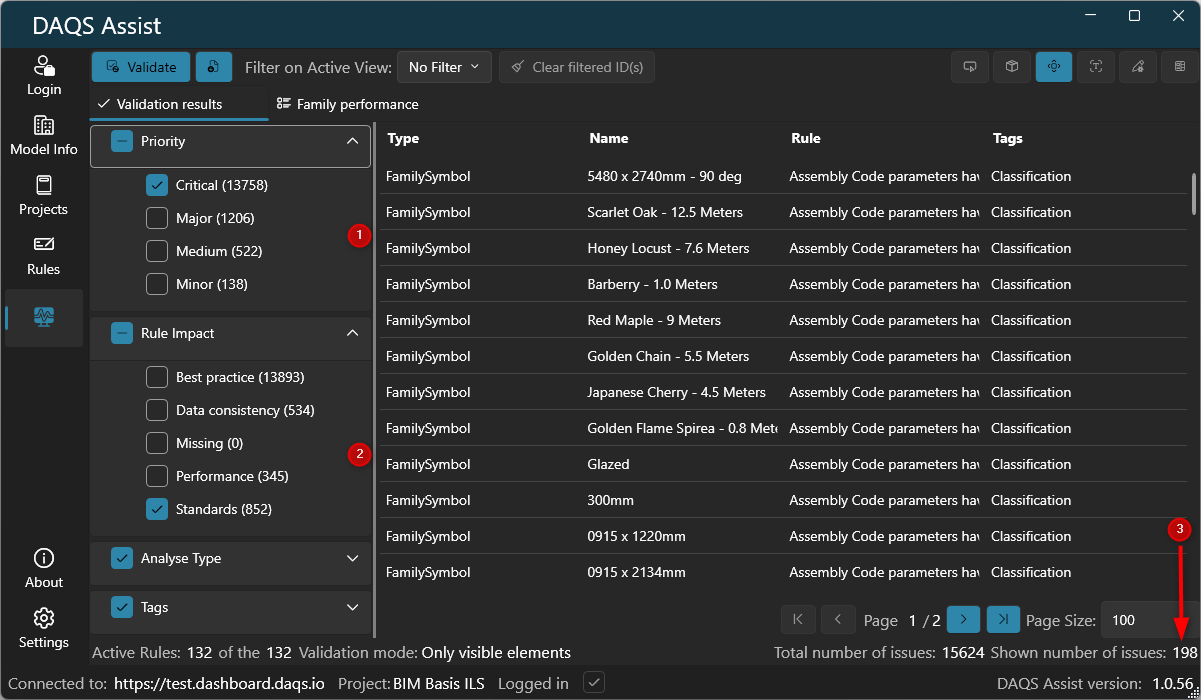Click the pencil with gear toolbar icon
Image resolution: width=1201 pixels, height=700 pixels.
click(1138, 67)
